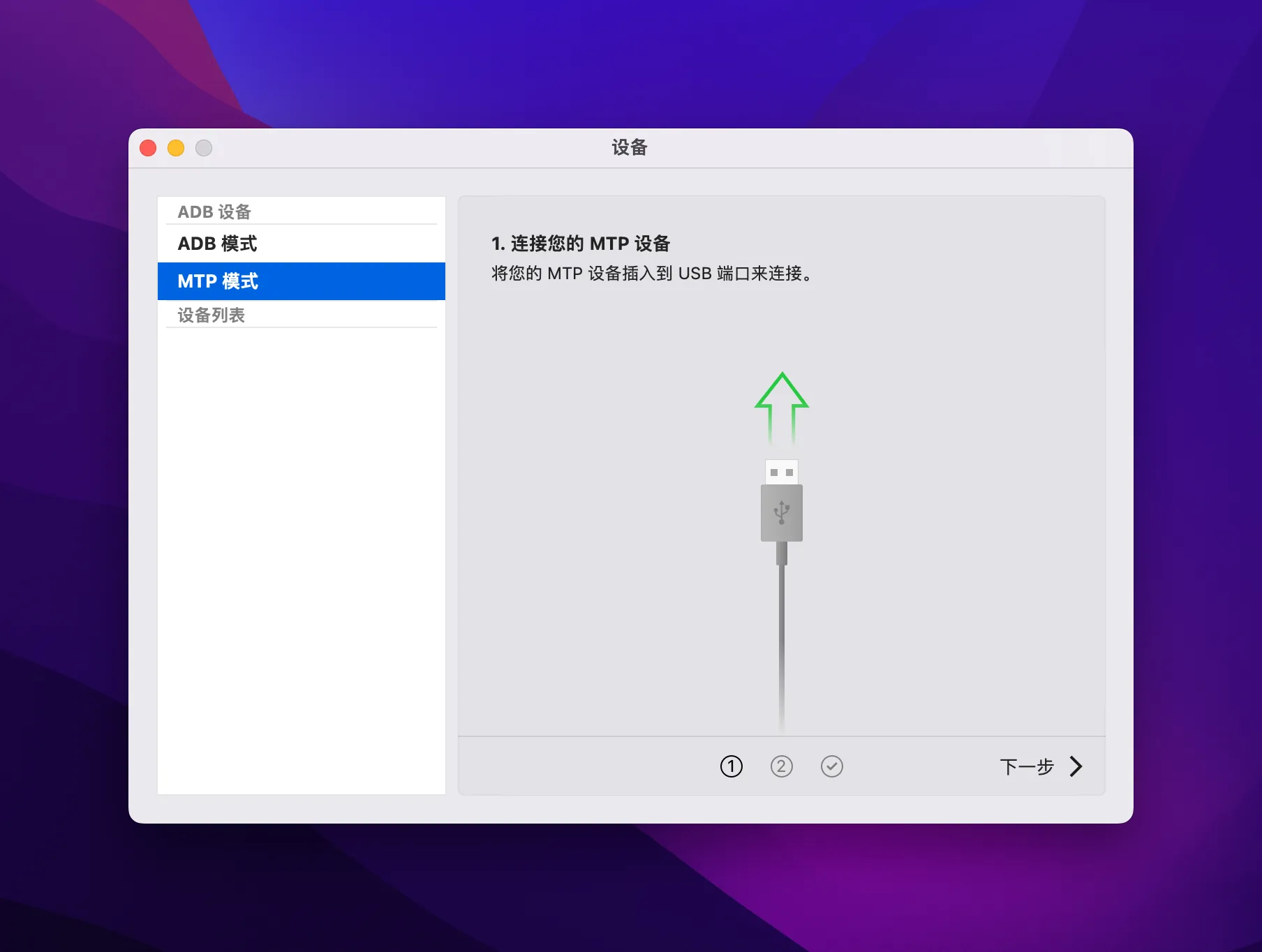The image size is (1262, 952).
Task: Click the yellow minimize button
Action: coord(175,148)
